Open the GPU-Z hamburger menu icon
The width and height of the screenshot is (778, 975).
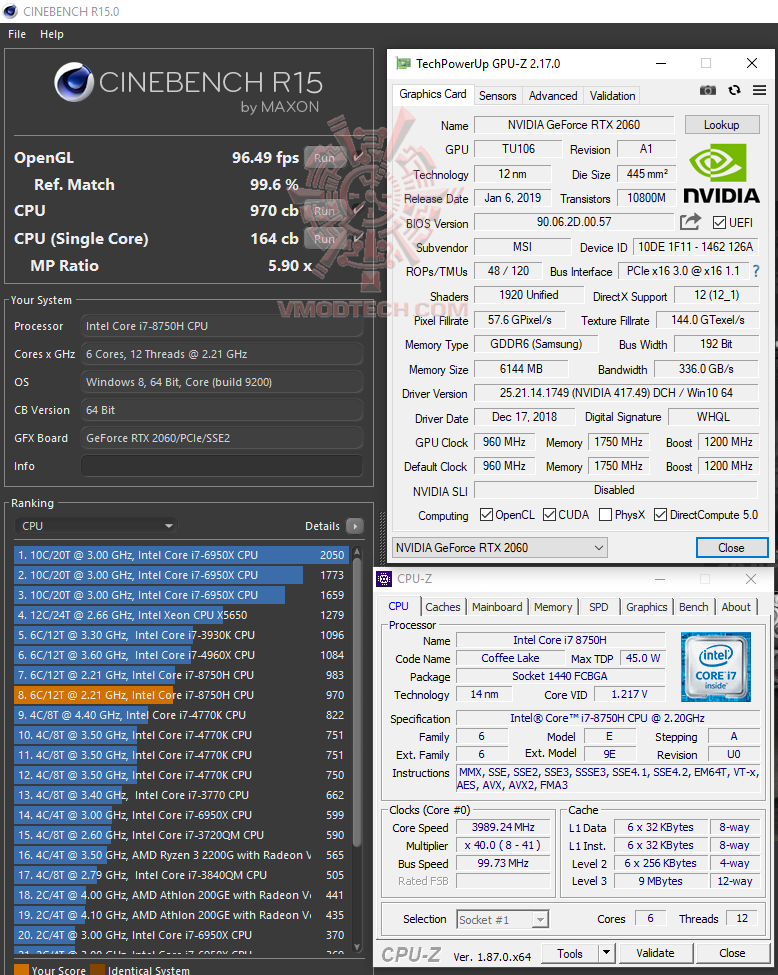coord(759,90)
